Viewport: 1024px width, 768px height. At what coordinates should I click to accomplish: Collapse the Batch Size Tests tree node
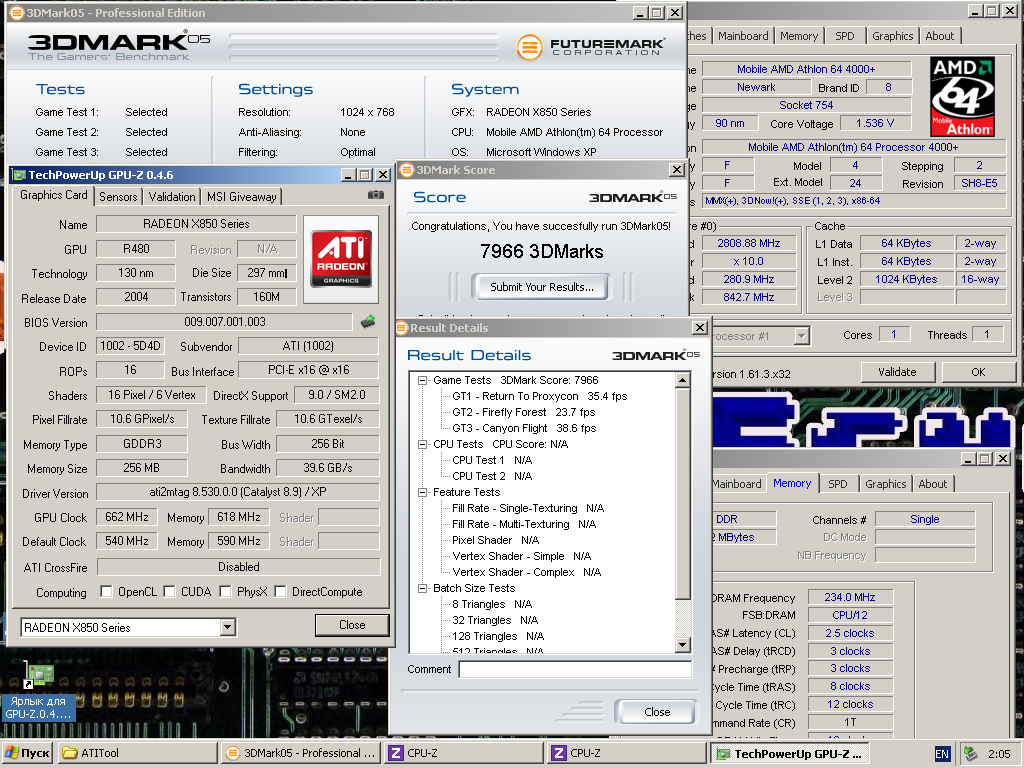coord(423,588)
